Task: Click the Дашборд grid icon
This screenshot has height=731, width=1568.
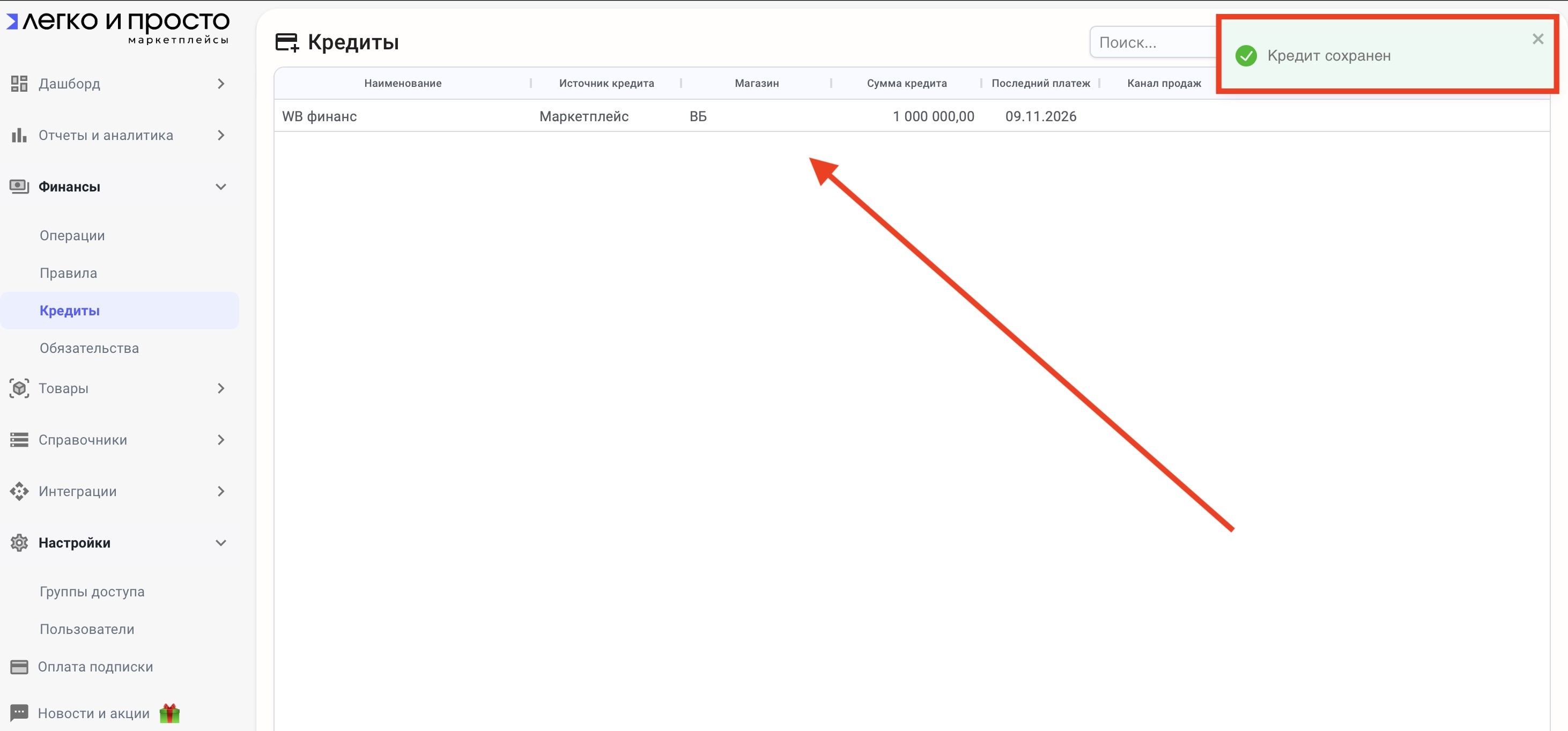Action: point(19,83)
